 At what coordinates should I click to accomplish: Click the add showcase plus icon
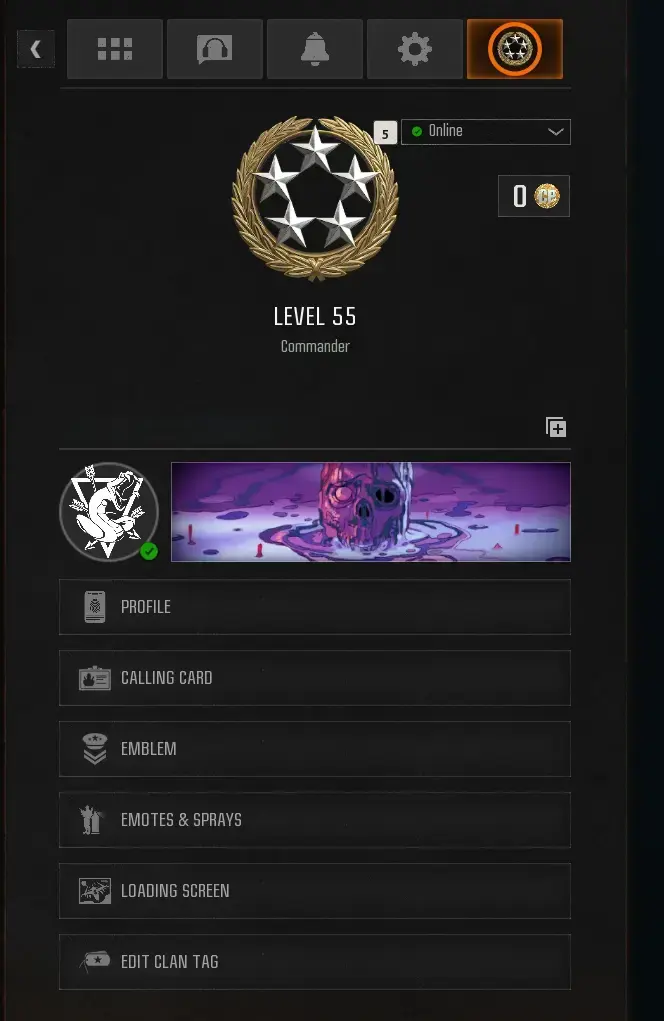click(556, 427)
